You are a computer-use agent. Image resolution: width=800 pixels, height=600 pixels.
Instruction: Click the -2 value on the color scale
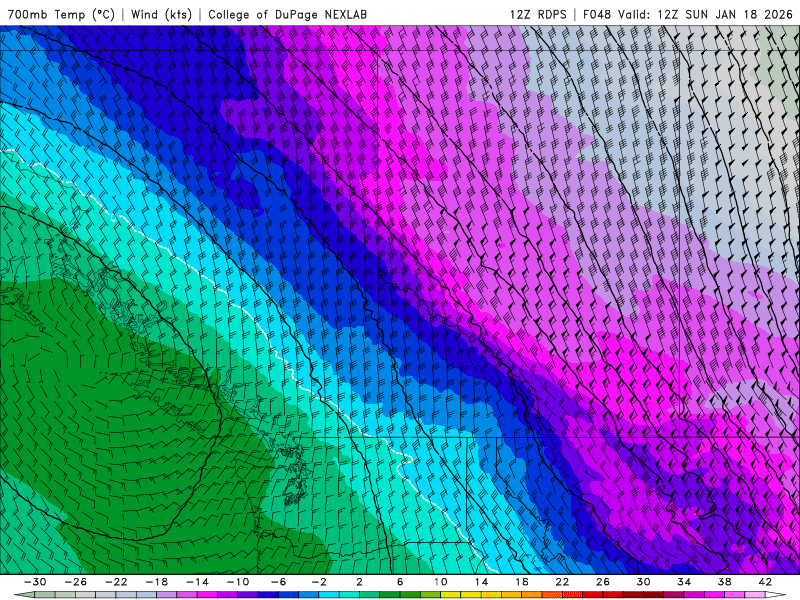click(x=319, y=582)
